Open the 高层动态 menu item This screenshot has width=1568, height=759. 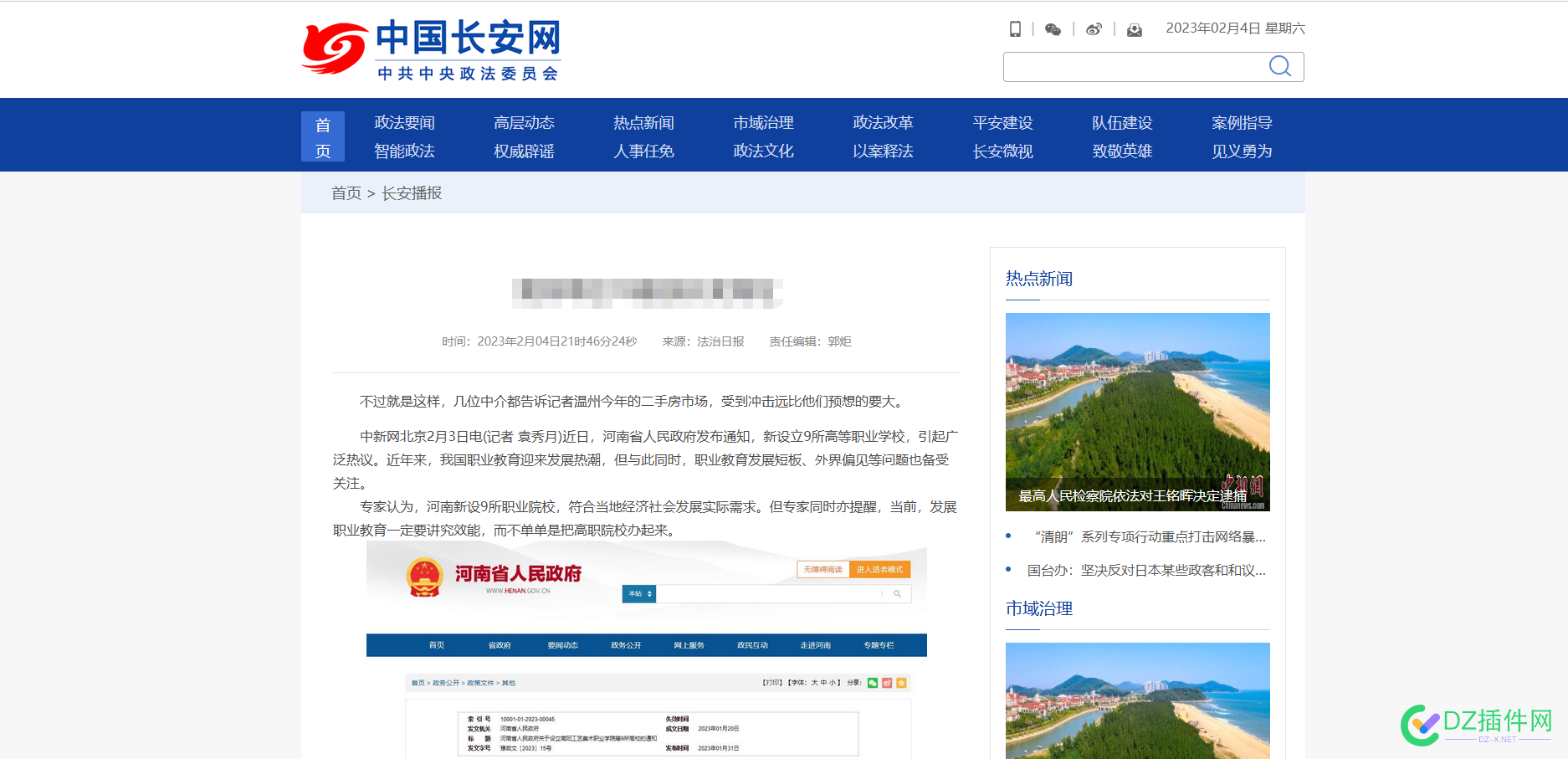[525, 123]
